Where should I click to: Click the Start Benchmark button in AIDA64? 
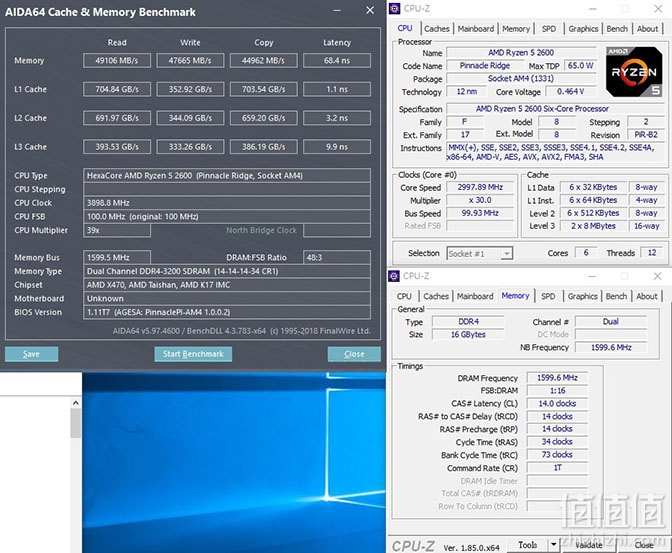[x=193, y=354]
